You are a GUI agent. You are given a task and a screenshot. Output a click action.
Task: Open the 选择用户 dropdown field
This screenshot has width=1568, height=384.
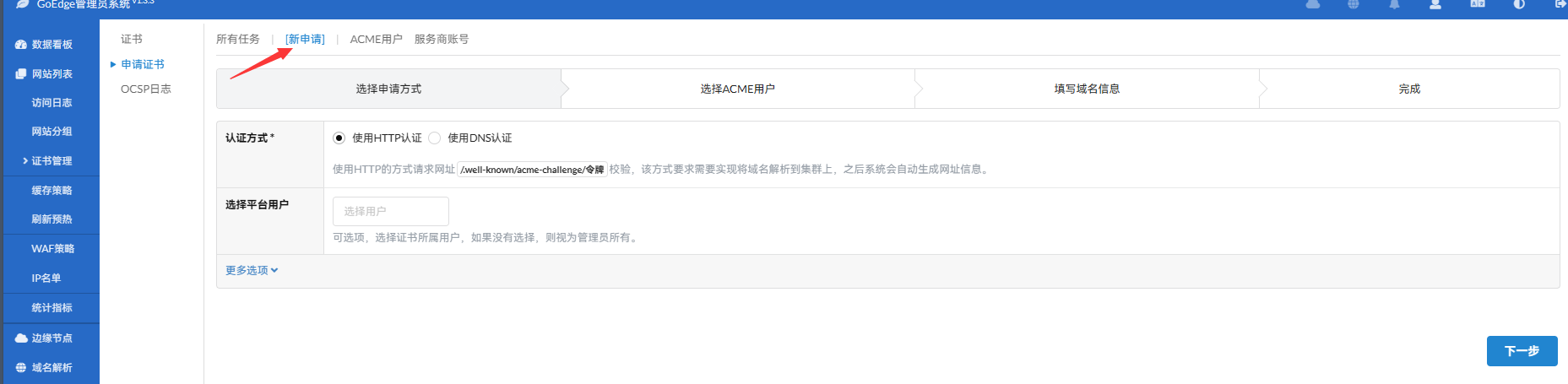click(x=390, y=211)
